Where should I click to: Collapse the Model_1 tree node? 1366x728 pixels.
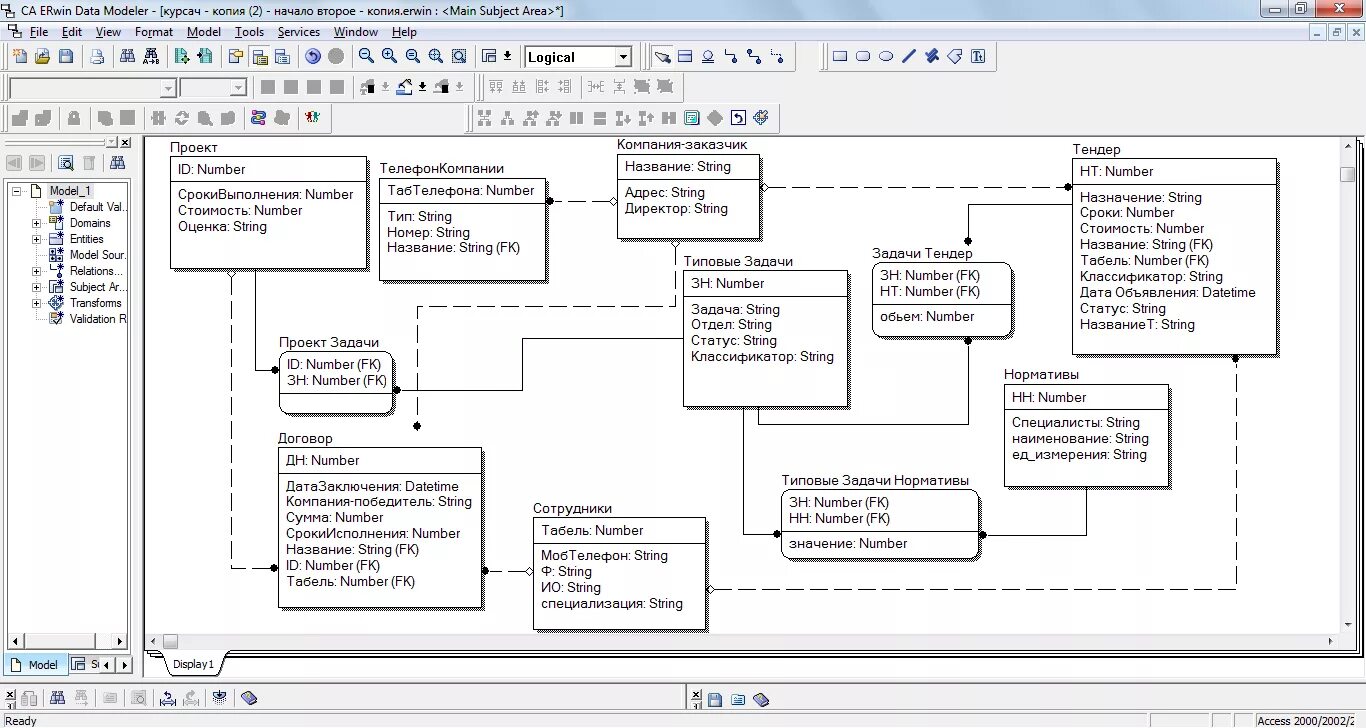(x=17, y=191)
